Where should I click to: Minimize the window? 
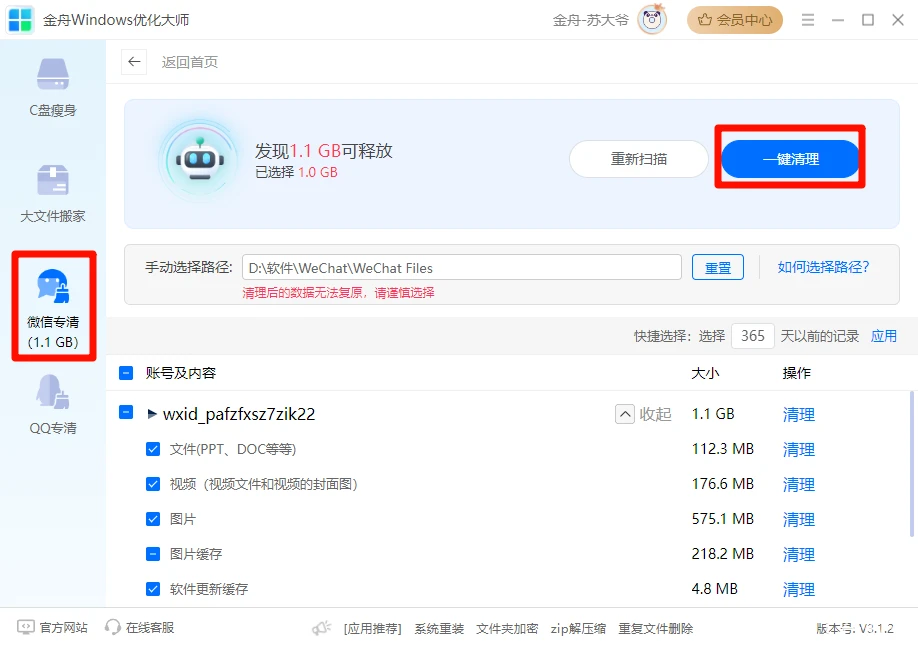838,20
